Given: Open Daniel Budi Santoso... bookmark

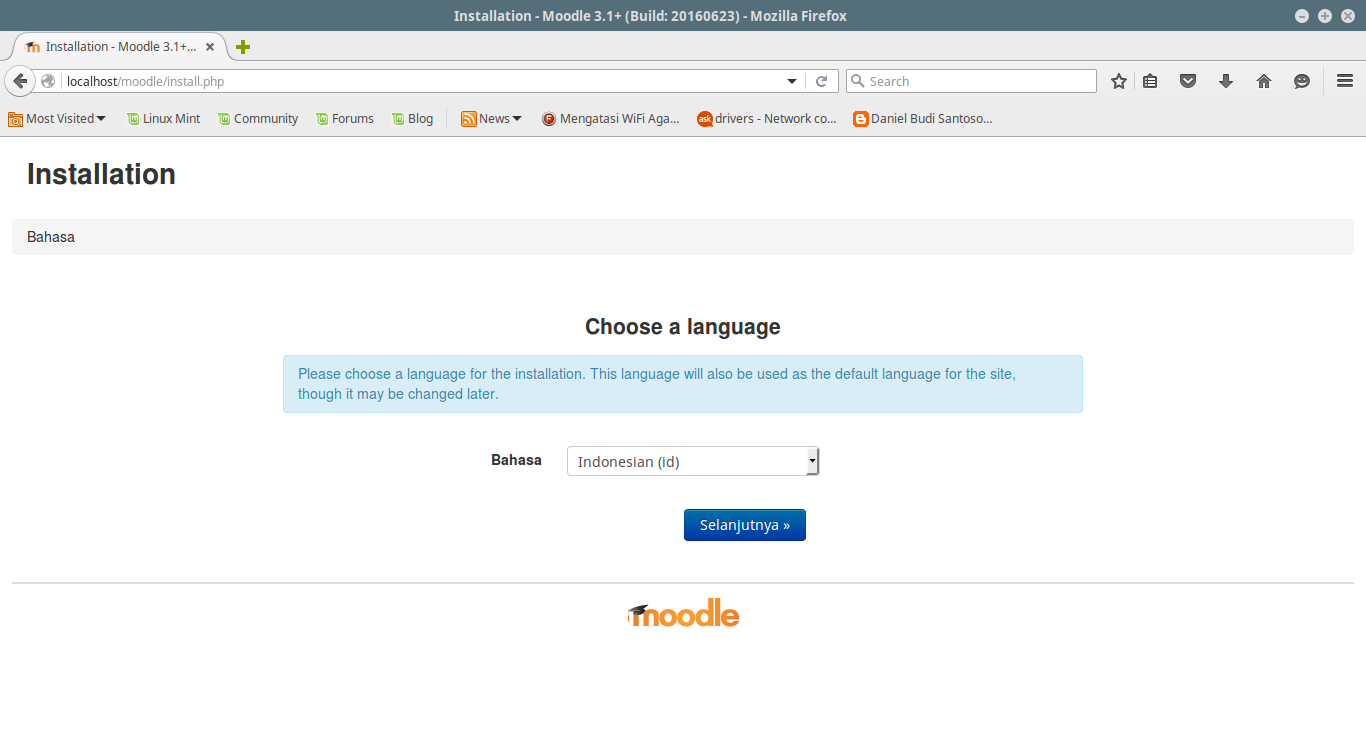Looking at the screenshot, I should coord(923,118).
